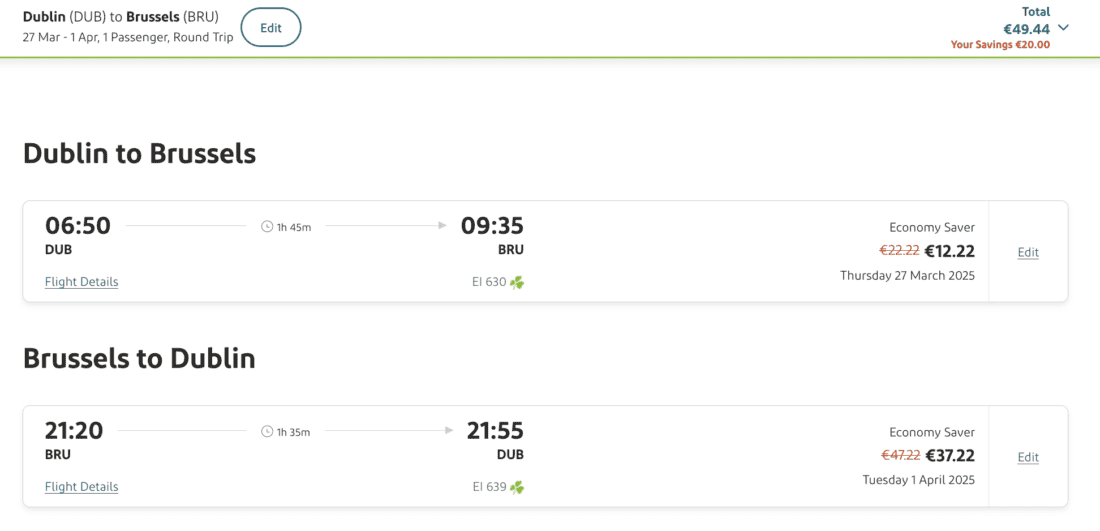Click the shamrock icon beside EI 630
This screenshot has height=531, width=1100.
coord(517,283)
